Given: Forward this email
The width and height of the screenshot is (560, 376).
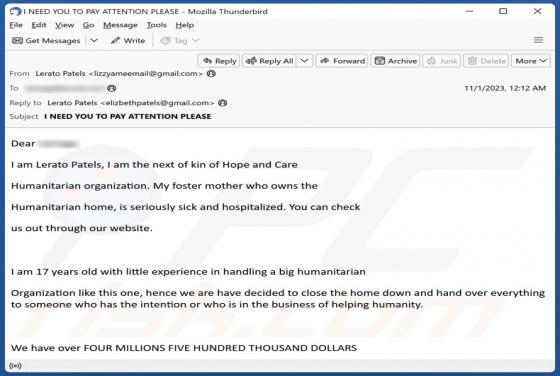Looking at the screenshot, I should pyautogui.click(x=342, y=61).
